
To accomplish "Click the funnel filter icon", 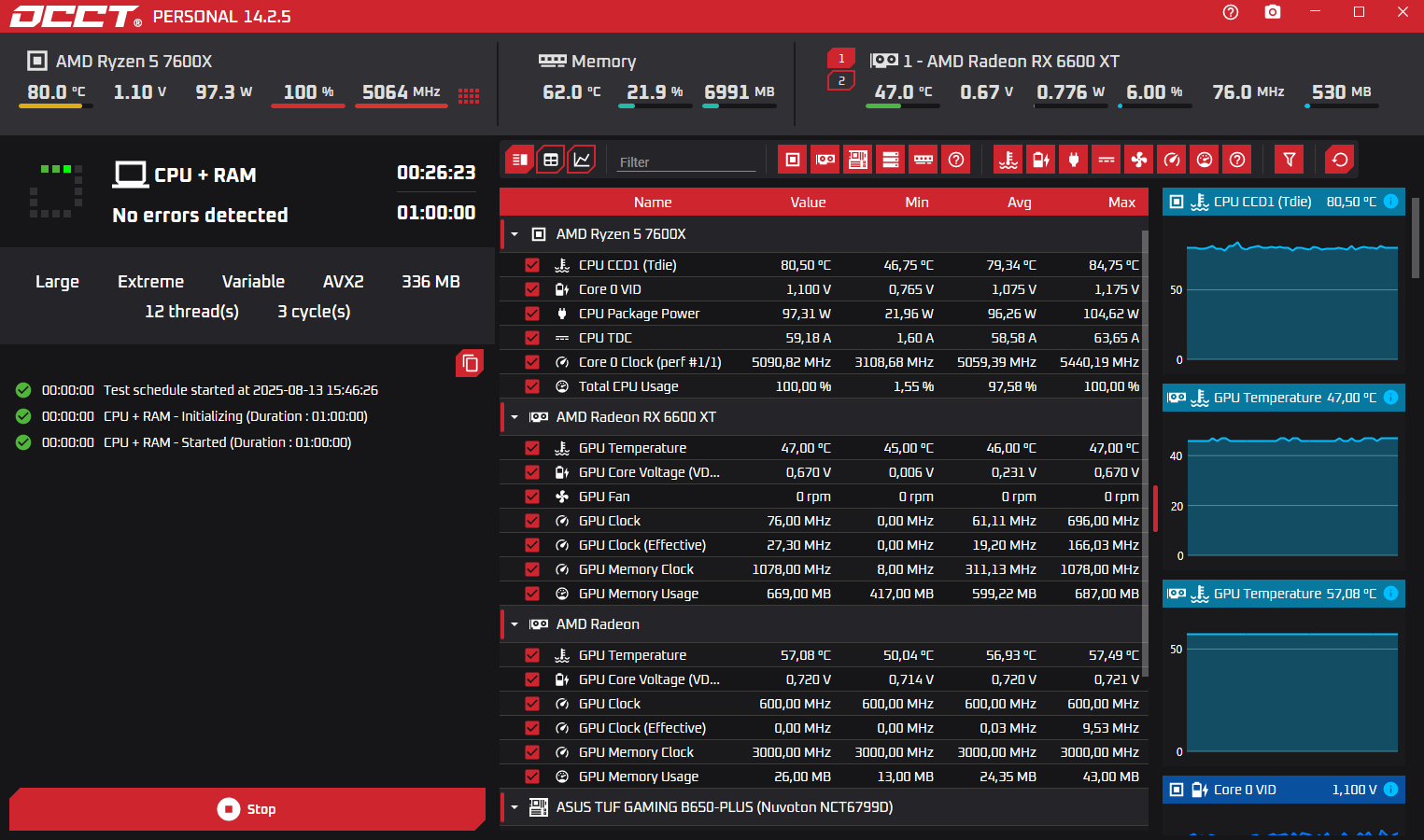I will coord(1290,160).
